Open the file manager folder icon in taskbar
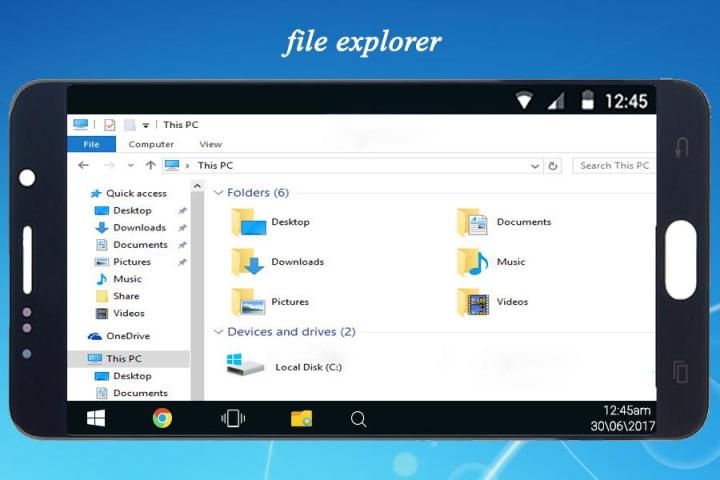This screenshot has width=720, height=480. pyautogui.click(x=301, y=418)
